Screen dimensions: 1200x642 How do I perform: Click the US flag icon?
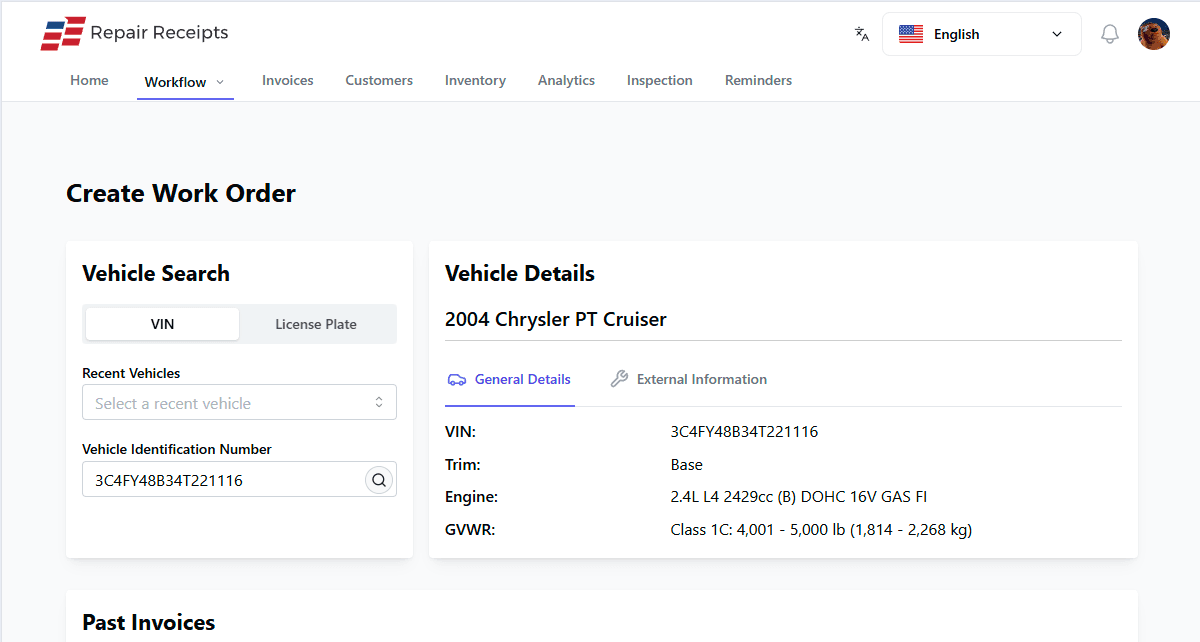pyautogui.click(x=911, y=34)
